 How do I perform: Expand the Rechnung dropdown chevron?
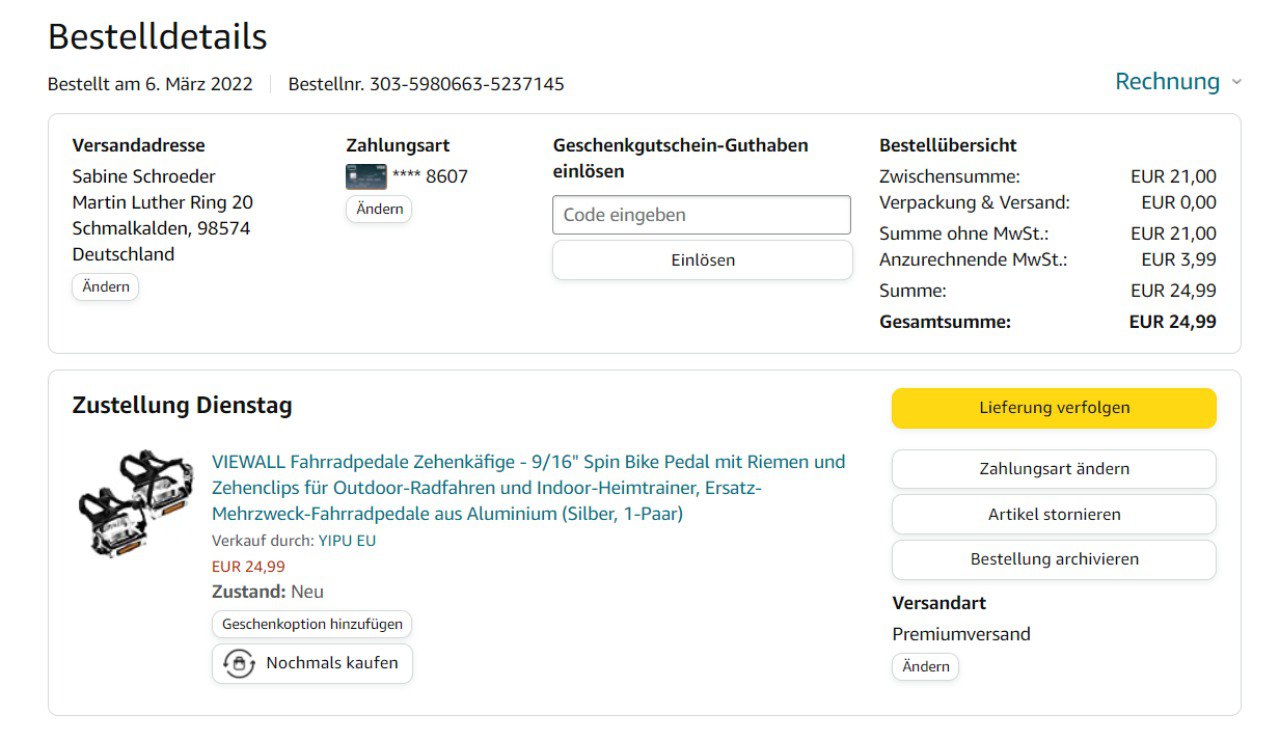point(1237,82)
